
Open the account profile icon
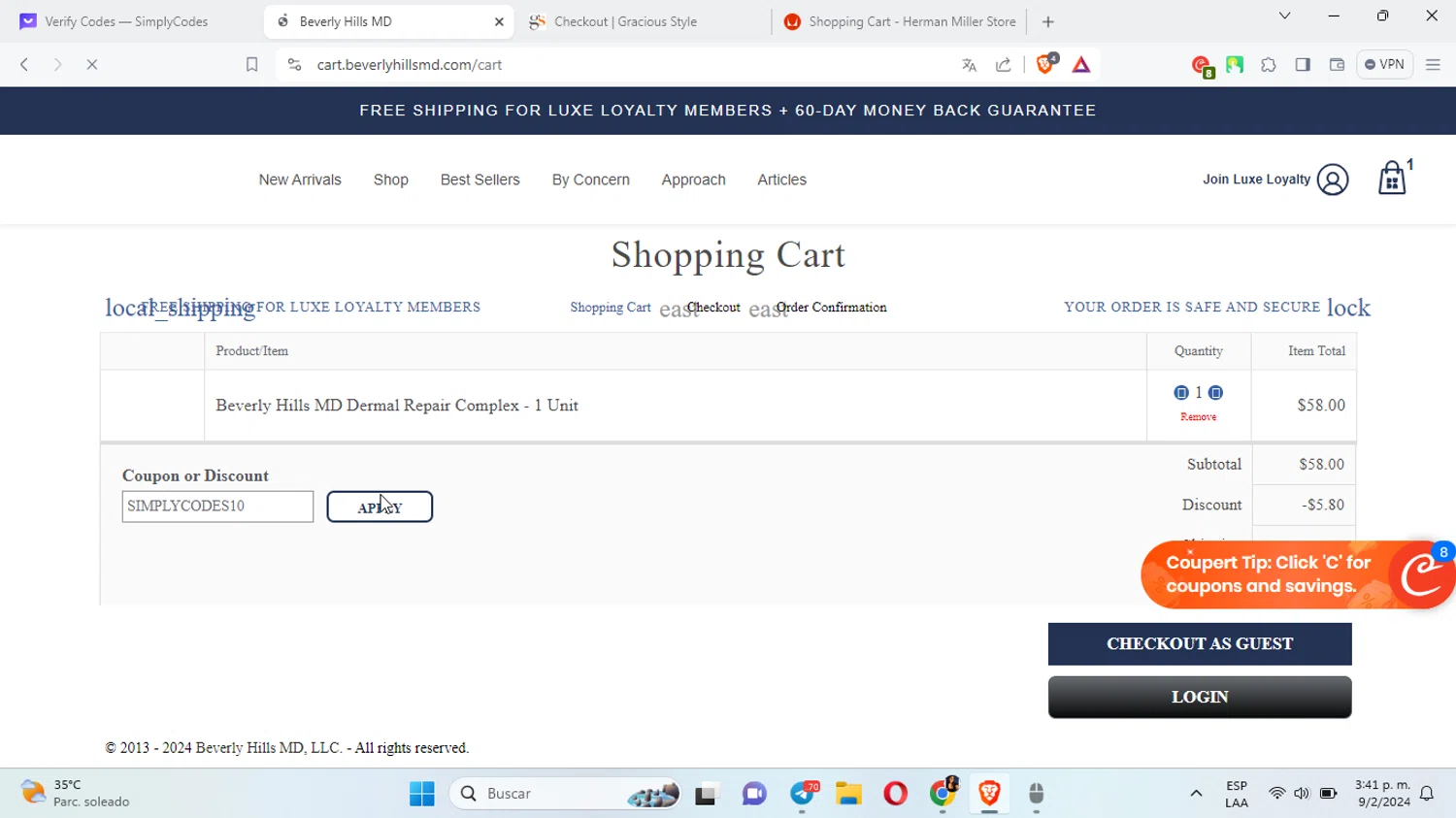(1333, 180)
